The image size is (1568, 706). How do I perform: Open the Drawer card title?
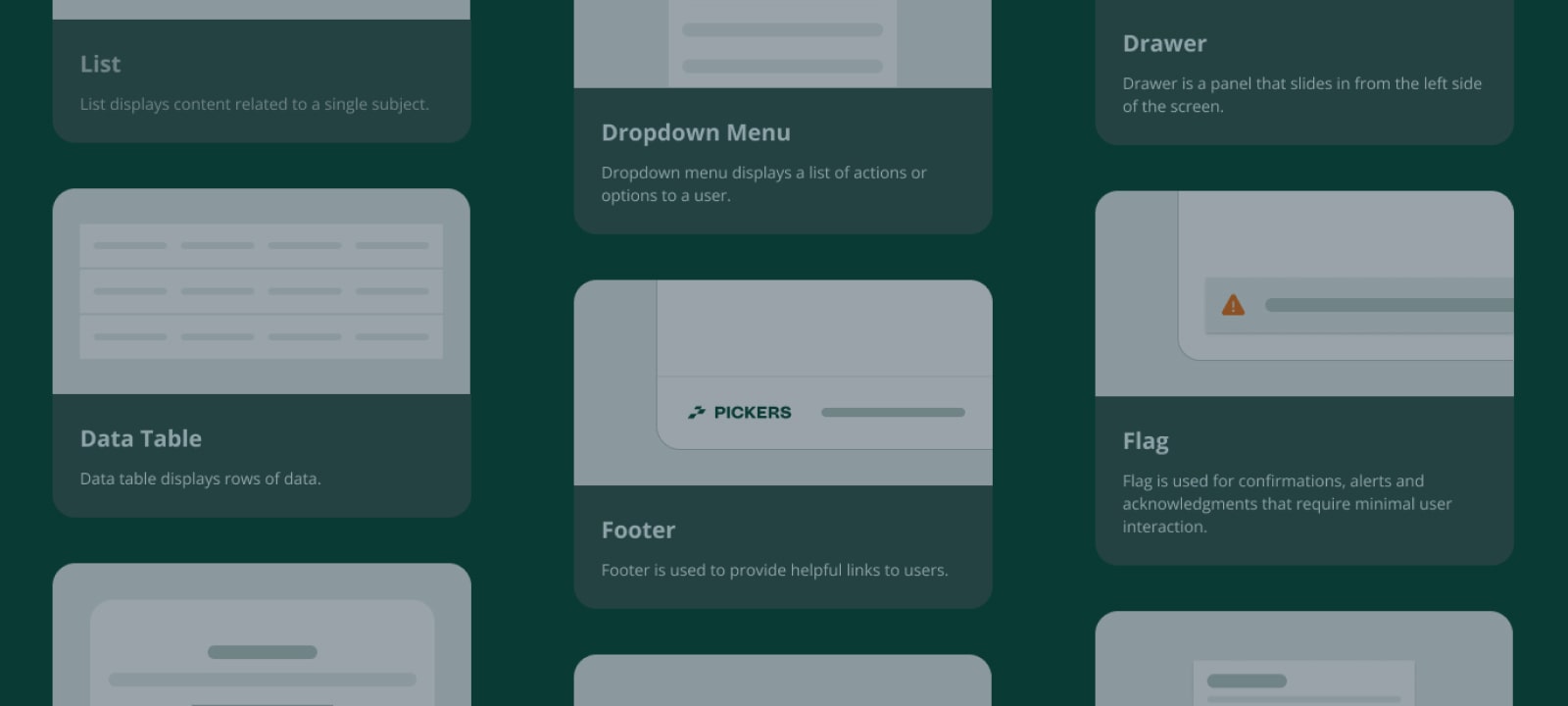pos(1164,43)
